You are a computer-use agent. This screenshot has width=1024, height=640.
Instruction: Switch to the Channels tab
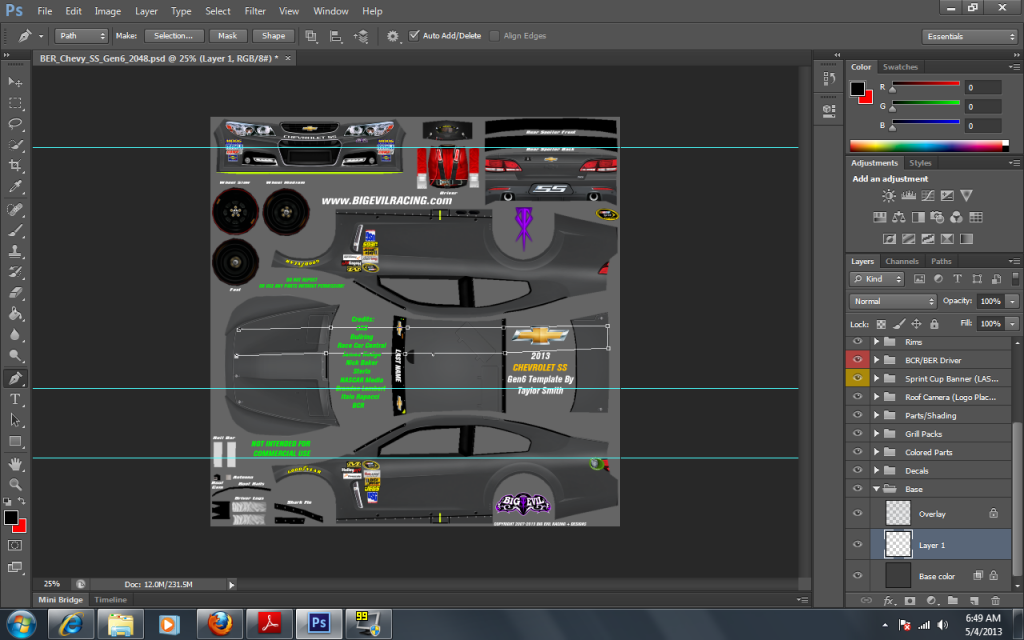tap(901, 261)
